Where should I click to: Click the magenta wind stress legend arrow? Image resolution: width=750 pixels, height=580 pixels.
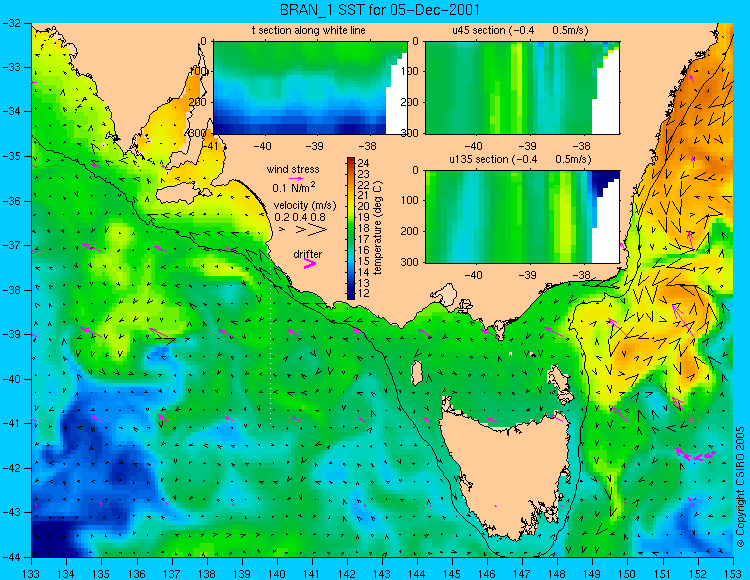click(x=297, y=178)
